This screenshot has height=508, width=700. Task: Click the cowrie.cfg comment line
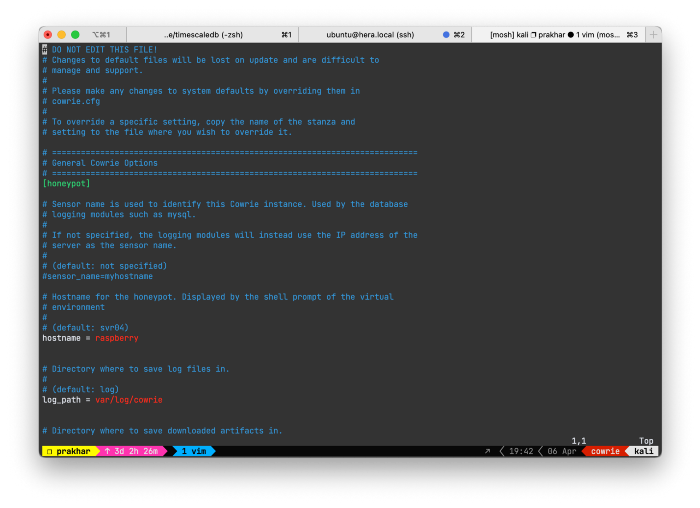[x=71, y=101]
